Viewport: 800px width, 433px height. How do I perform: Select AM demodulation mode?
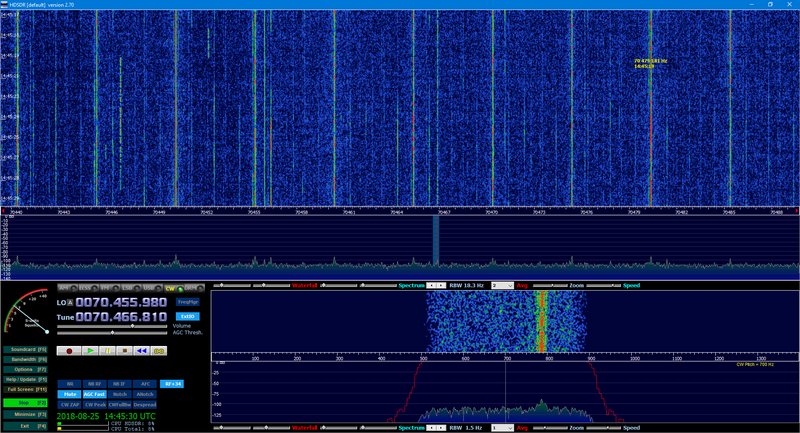click(67, 288)
